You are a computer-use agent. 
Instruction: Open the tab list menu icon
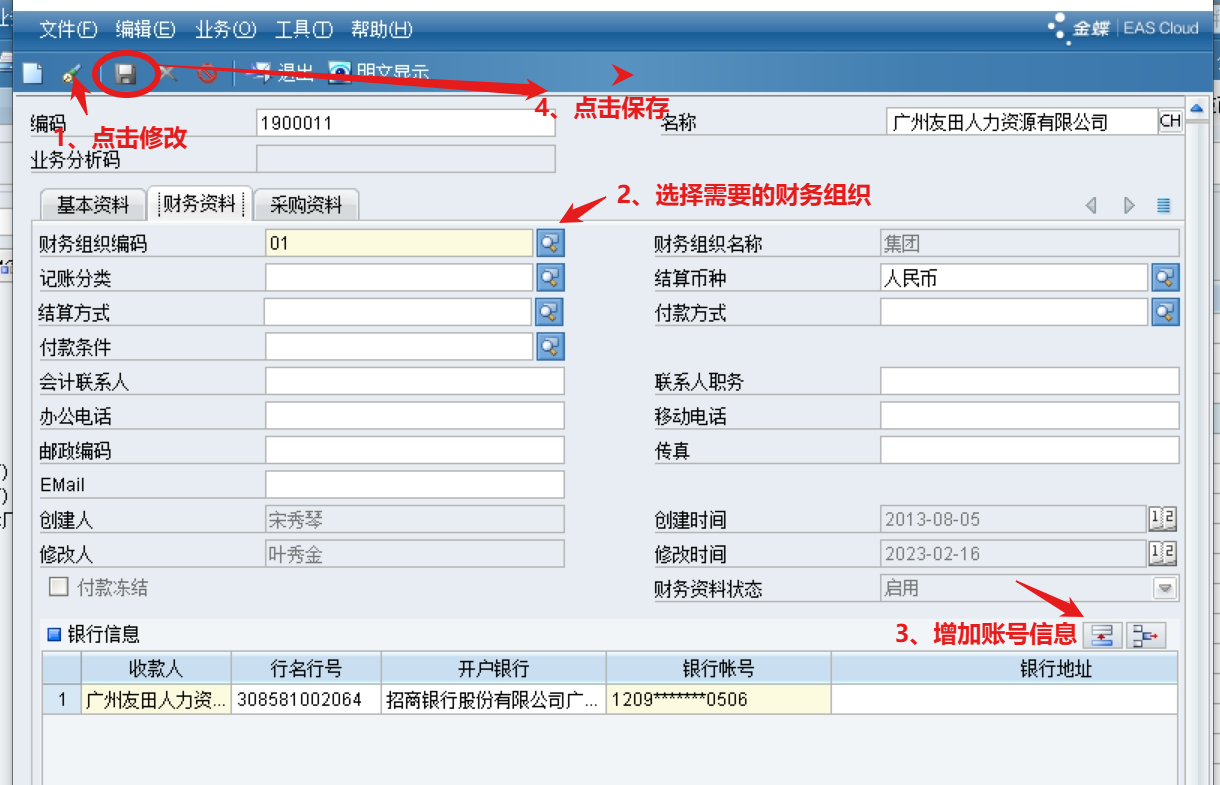[x=1163, y=205]
